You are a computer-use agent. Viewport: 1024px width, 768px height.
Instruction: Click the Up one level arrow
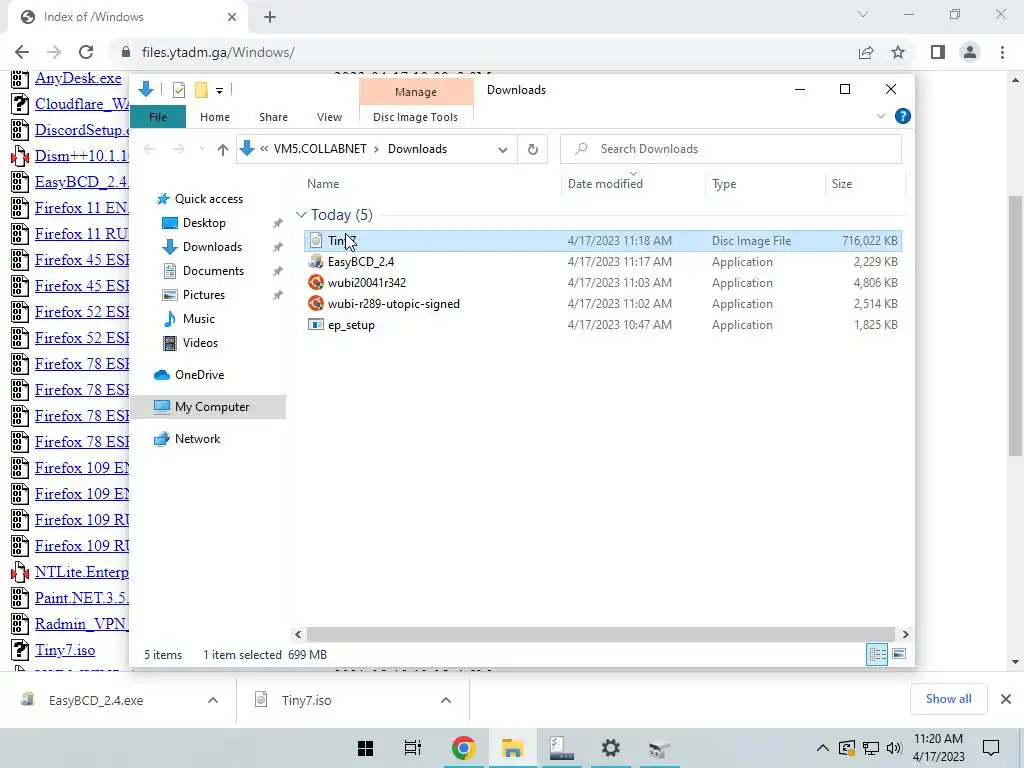coord(222,150)
